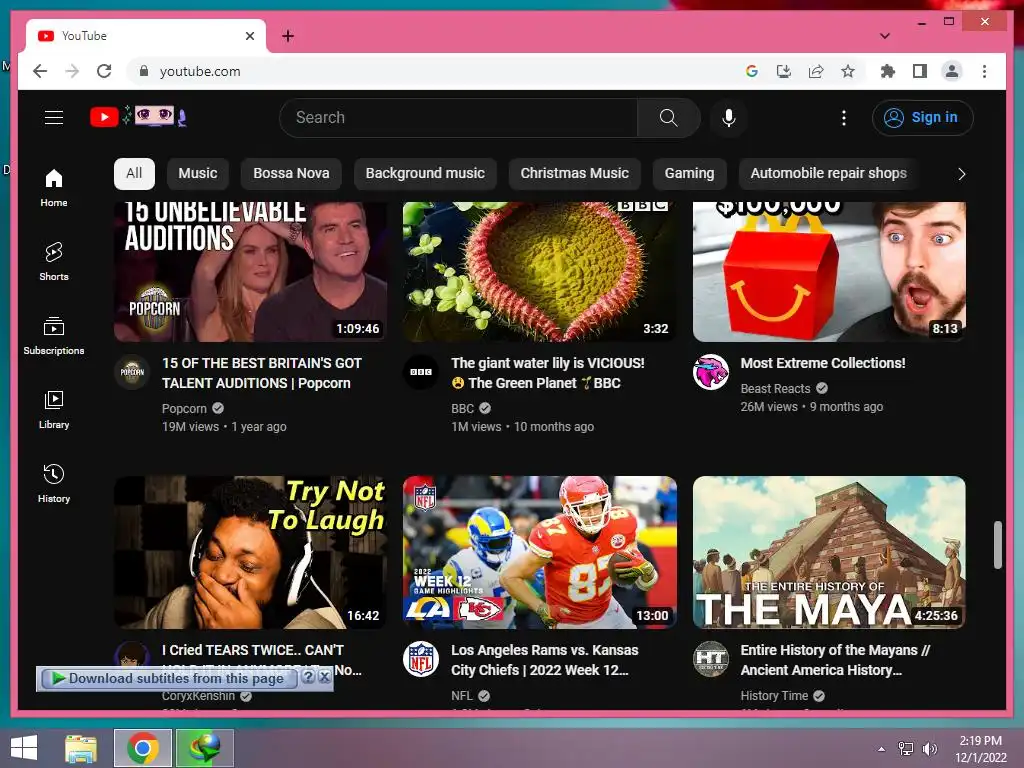
Task: Bookmark this tab with star
Action: tap(848, 71)
